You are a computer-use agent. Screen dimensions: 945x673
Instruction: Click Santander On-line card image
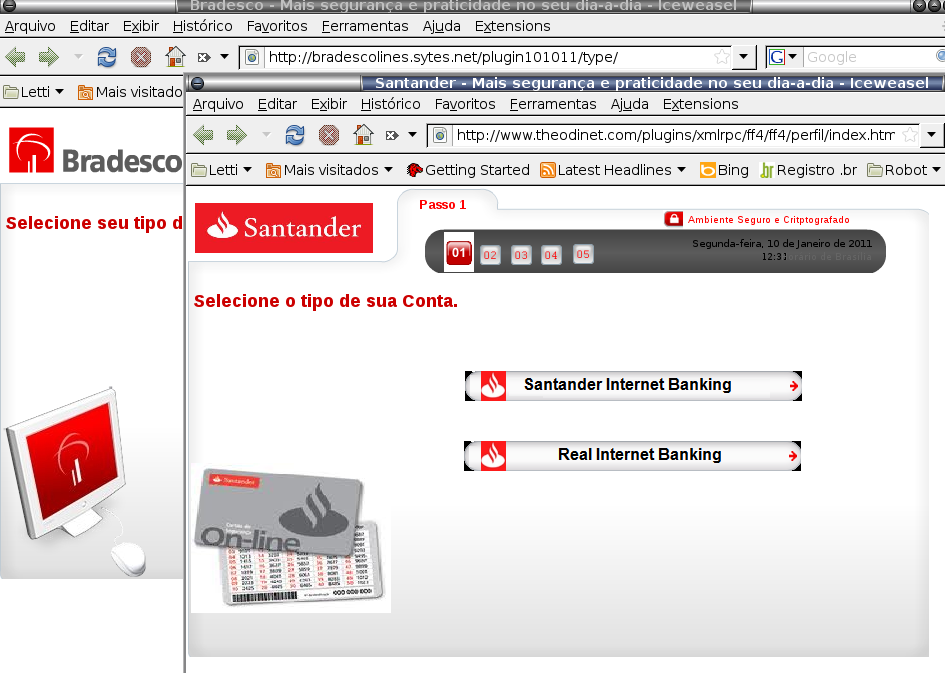[291, 537]
